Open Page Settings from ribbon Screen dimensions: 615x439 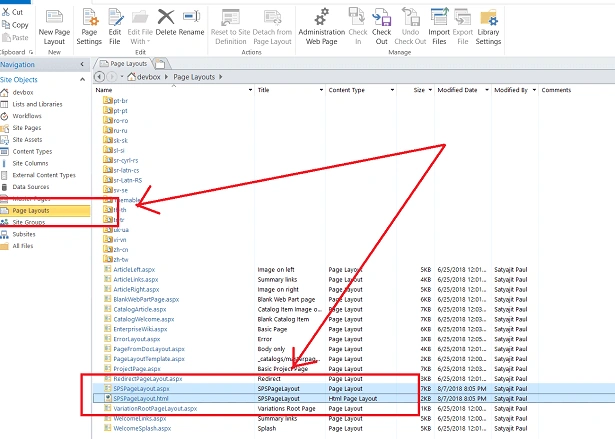pos(89,27)
